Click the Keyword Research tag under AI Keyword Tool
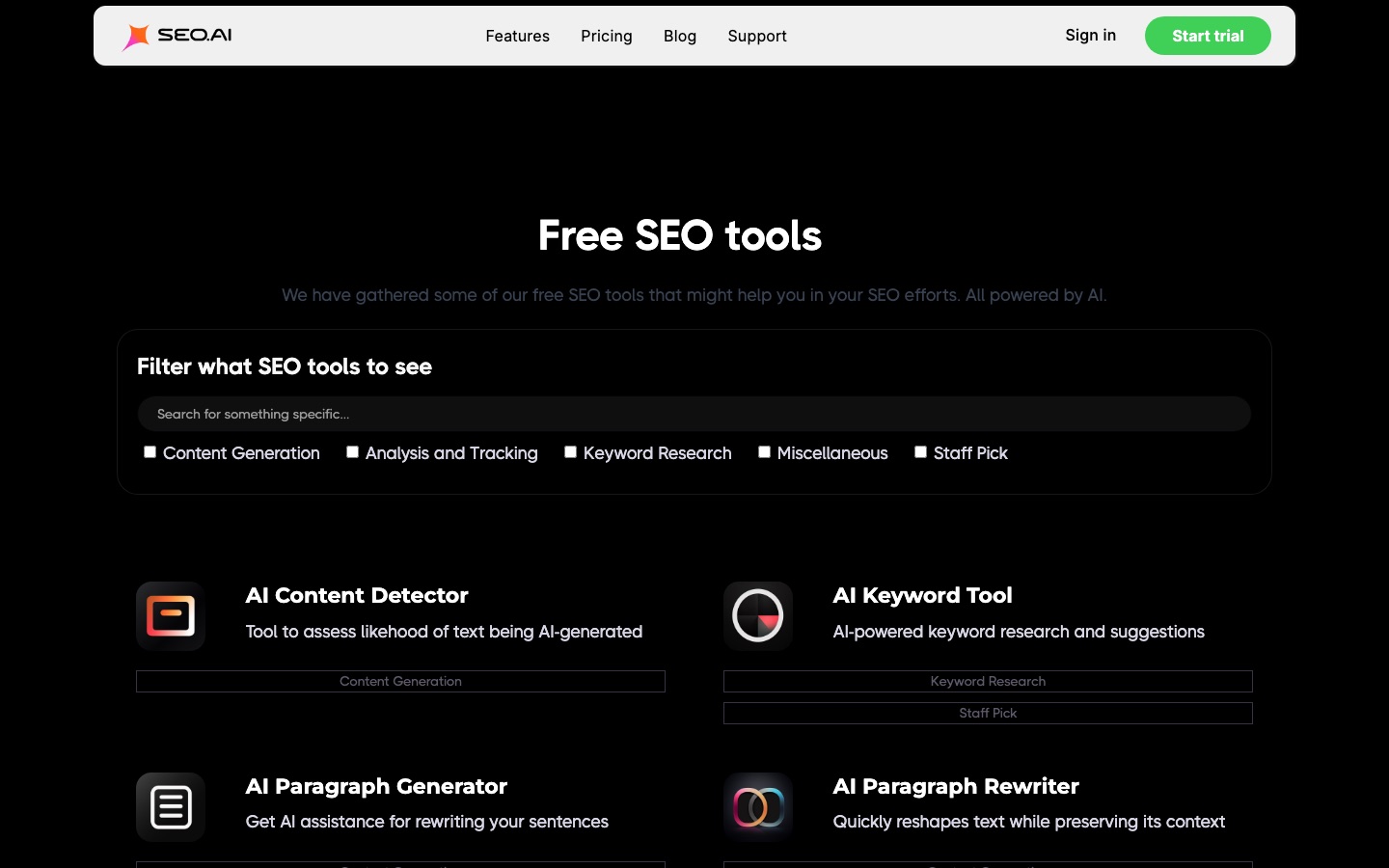Image resolution: width=1389 pixels, height=868 pixels. coord(988,681)
